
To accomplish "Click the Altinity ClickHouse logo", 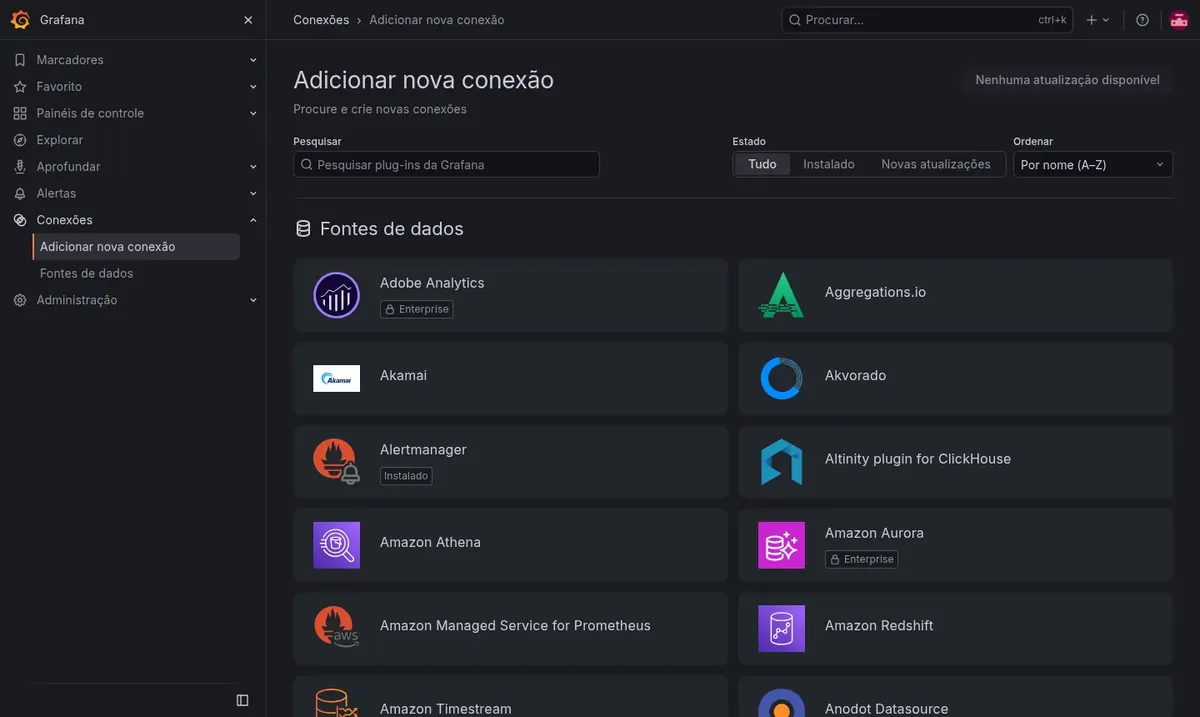I will tap(781, 461).
